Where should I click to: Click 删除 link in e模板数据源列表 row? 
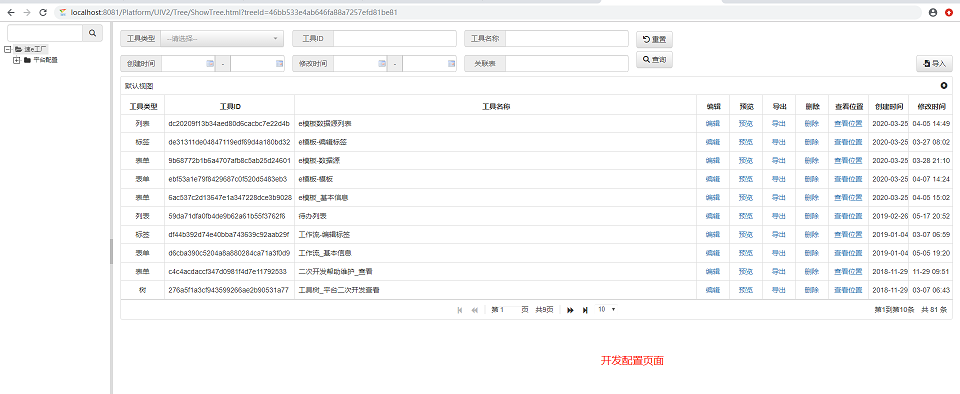click(x=812, y=124)
